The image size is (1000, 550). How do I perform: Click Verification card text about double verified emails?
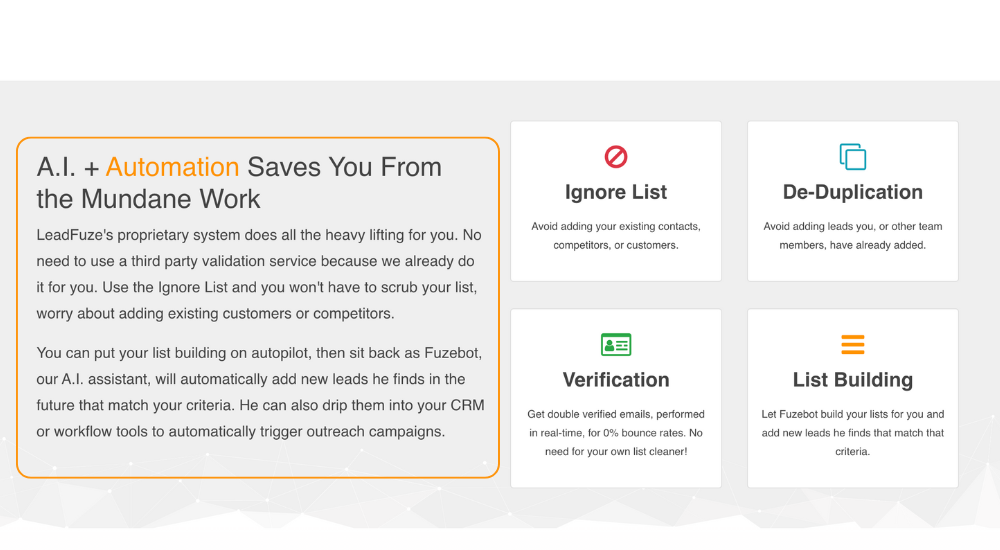[x=615, y=433]
